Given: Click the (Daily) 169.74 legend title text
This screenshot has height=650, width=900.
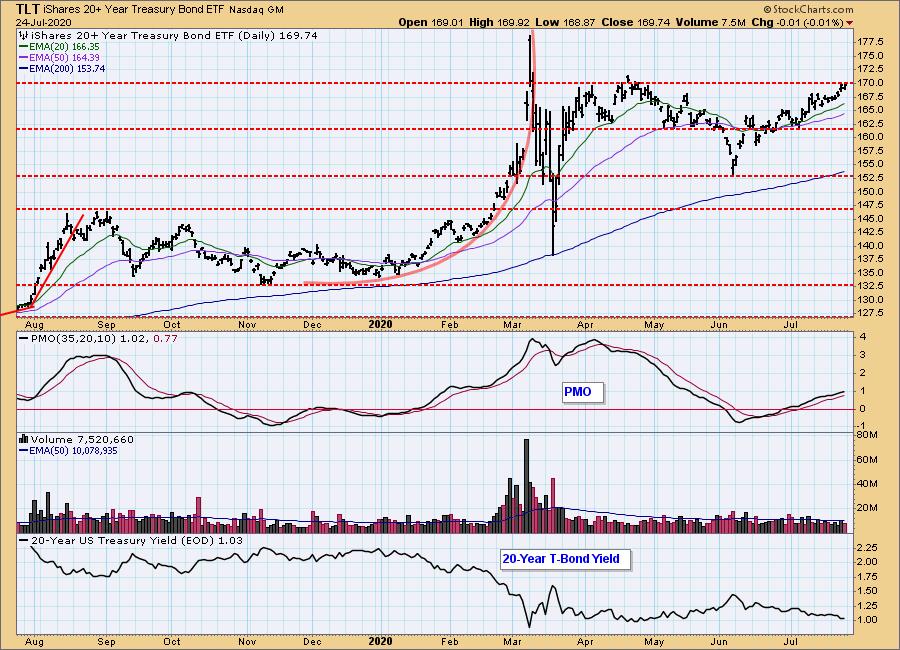Looking at the screenshot, I should [x=278, y=36].
